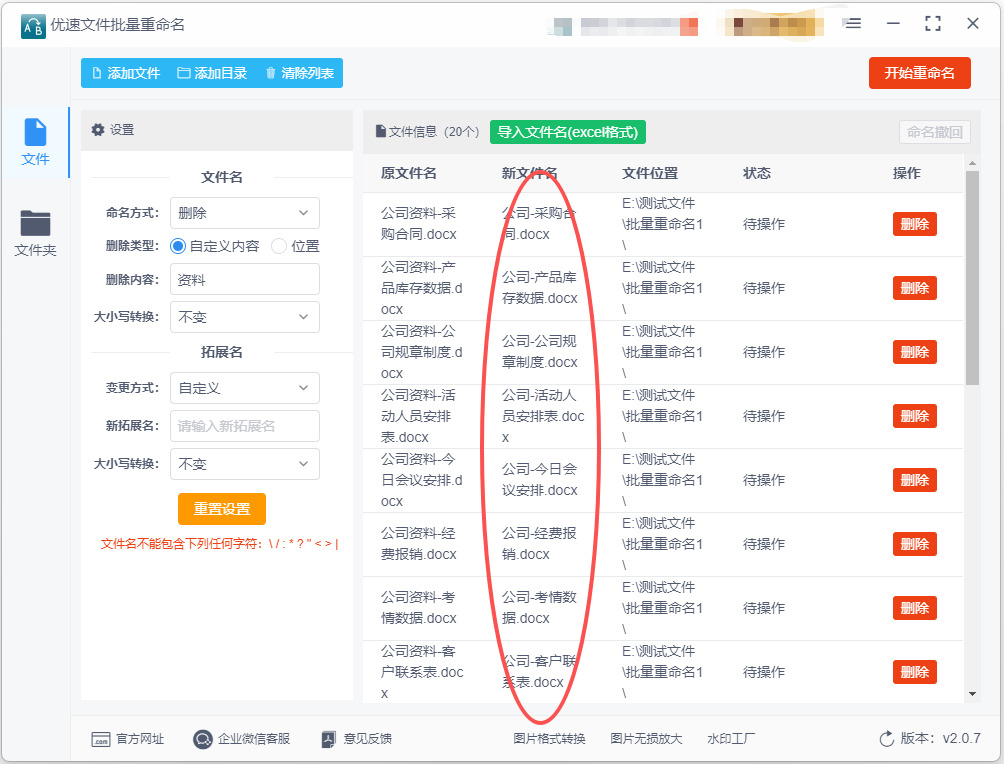Switch to the 文件 sidebar tab

pyautogui.click(x=35, y=142)
